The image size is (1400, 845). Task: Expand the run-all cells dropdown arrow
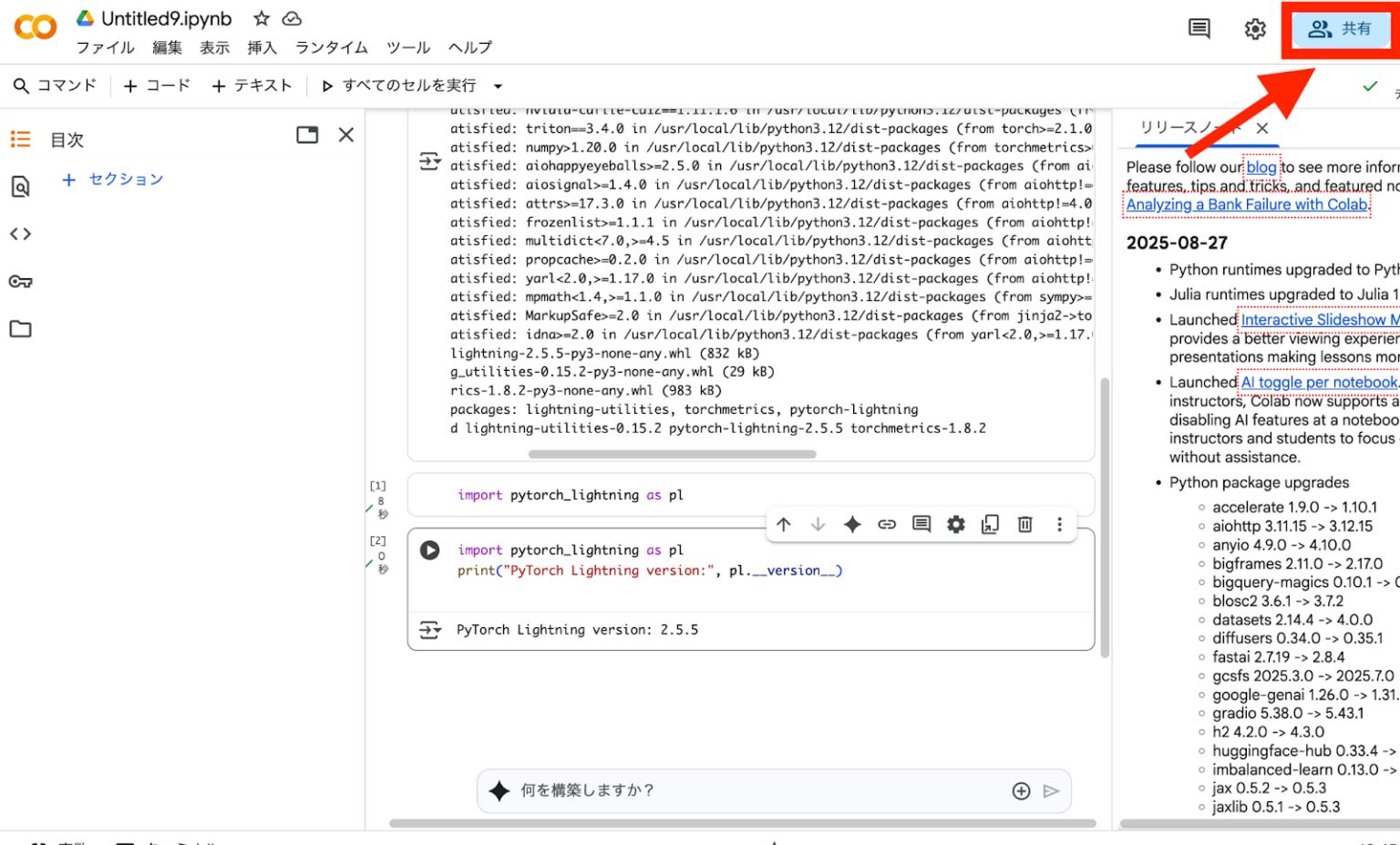click(x=497, y=85)
